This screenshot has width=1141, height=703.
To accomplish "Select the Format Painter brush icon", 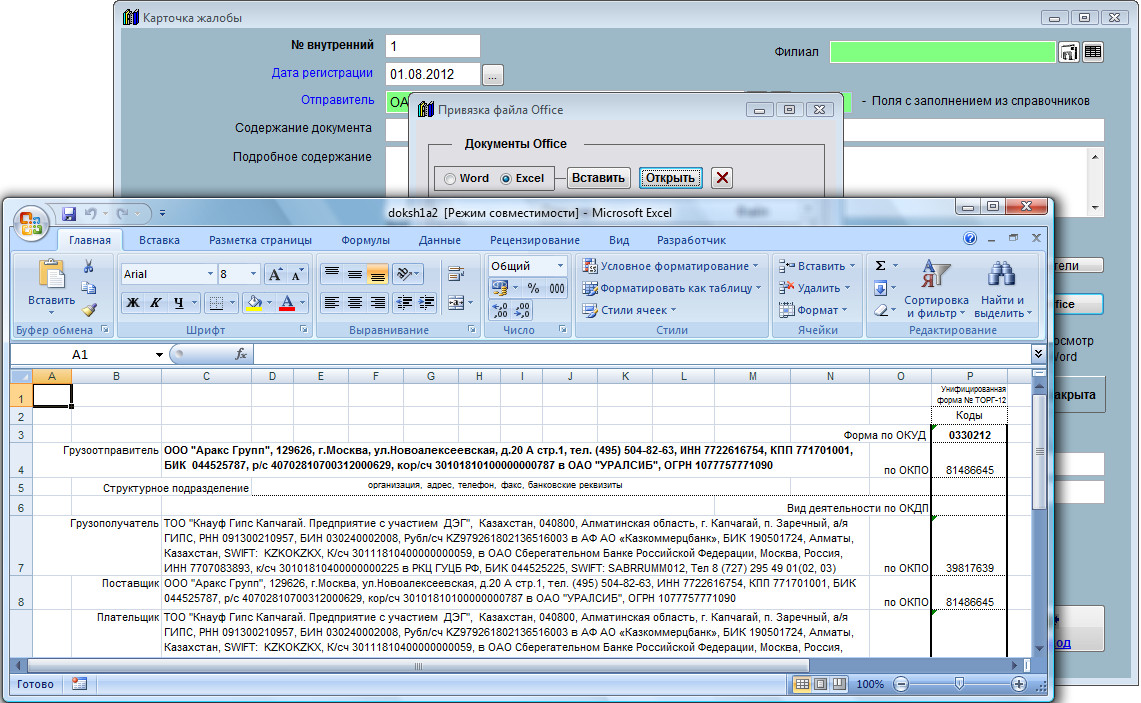I will pyautogui.click(x=88, y=310).
